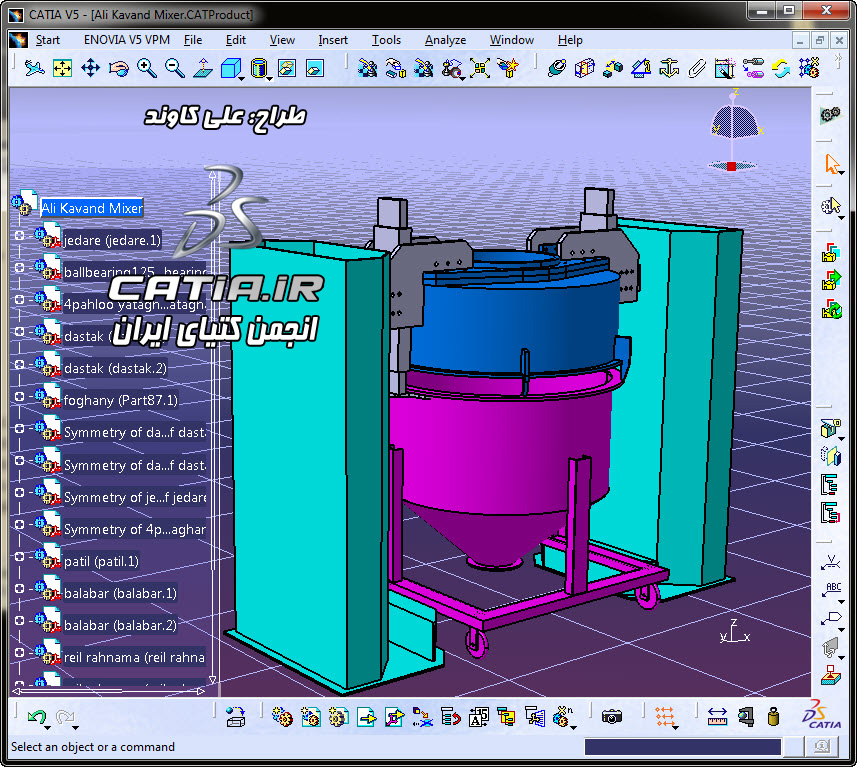Toggle Stop Manipulate on Clash icon
This screenshot has height=767, width=857.
(x=507, y=68)
